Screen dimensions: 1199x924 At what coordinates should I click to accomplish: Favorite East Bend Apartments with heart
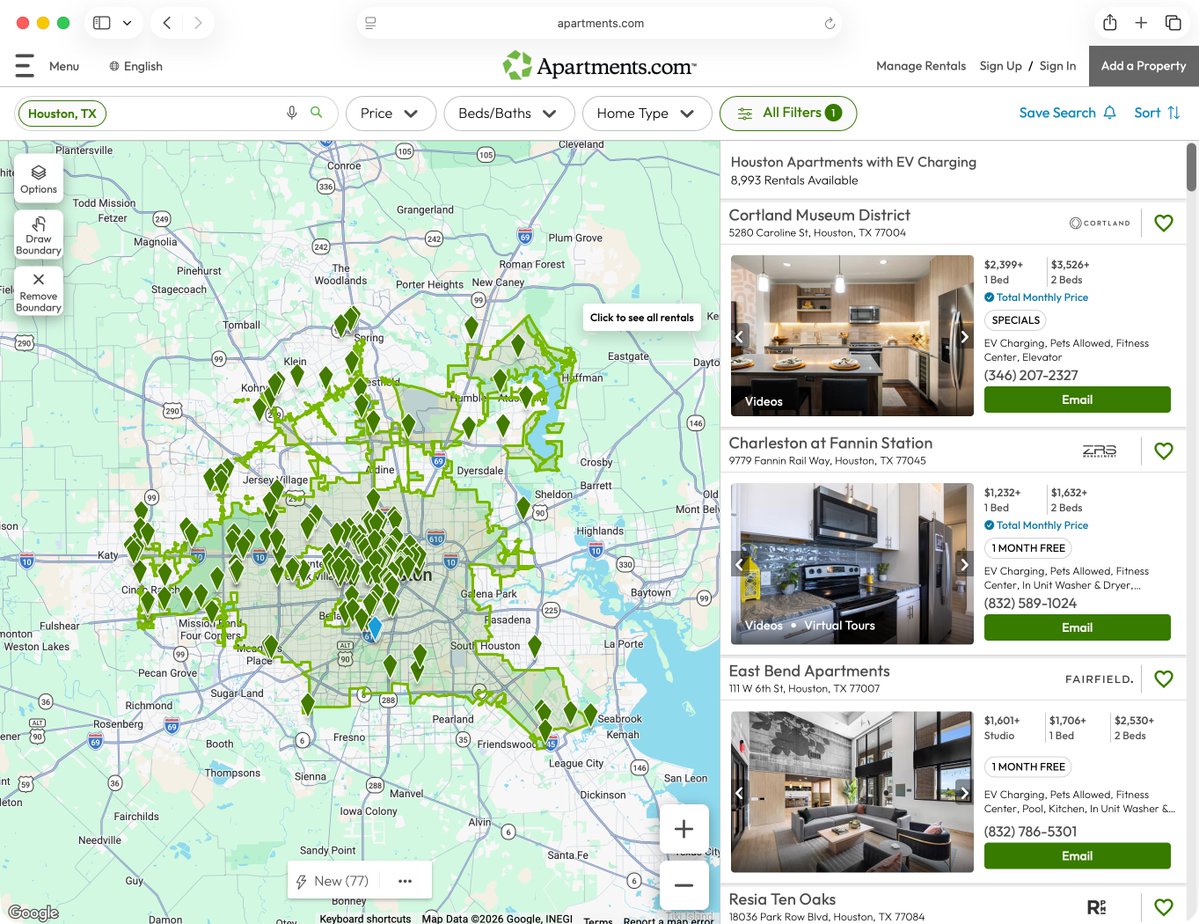(1163, 678)
